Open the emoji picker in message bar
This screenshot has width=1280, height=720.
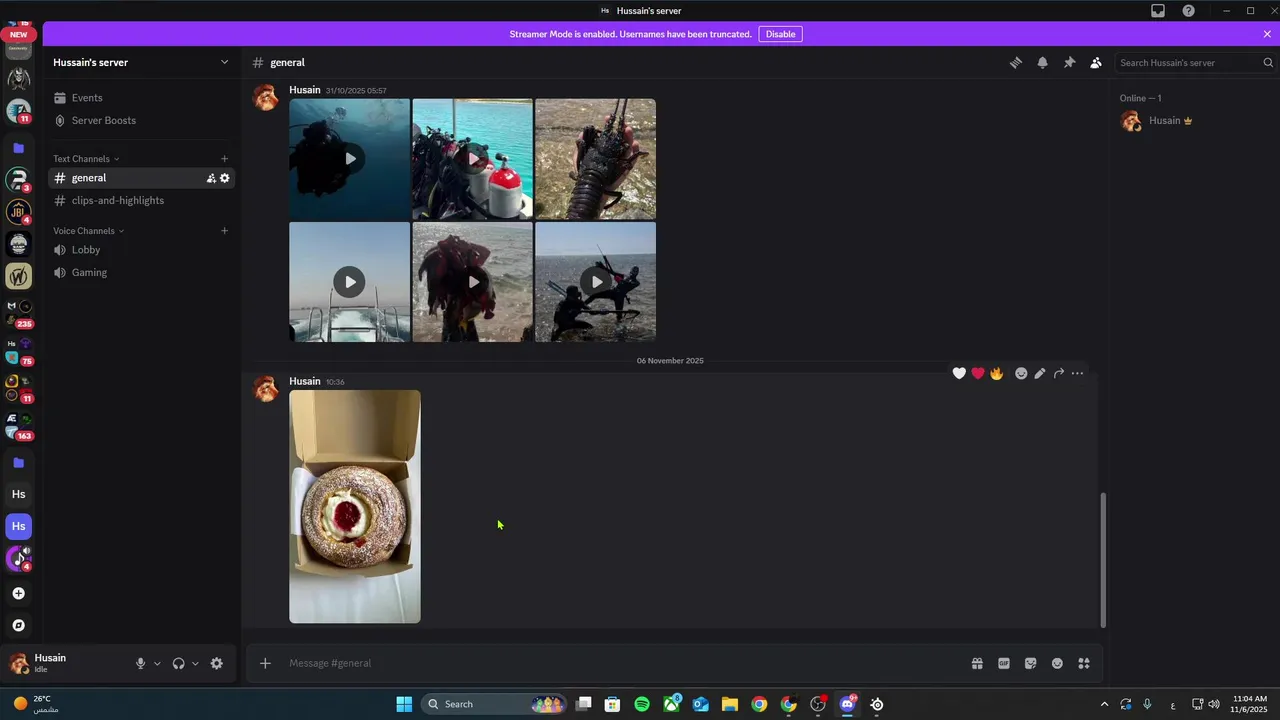click(1057, 663)
